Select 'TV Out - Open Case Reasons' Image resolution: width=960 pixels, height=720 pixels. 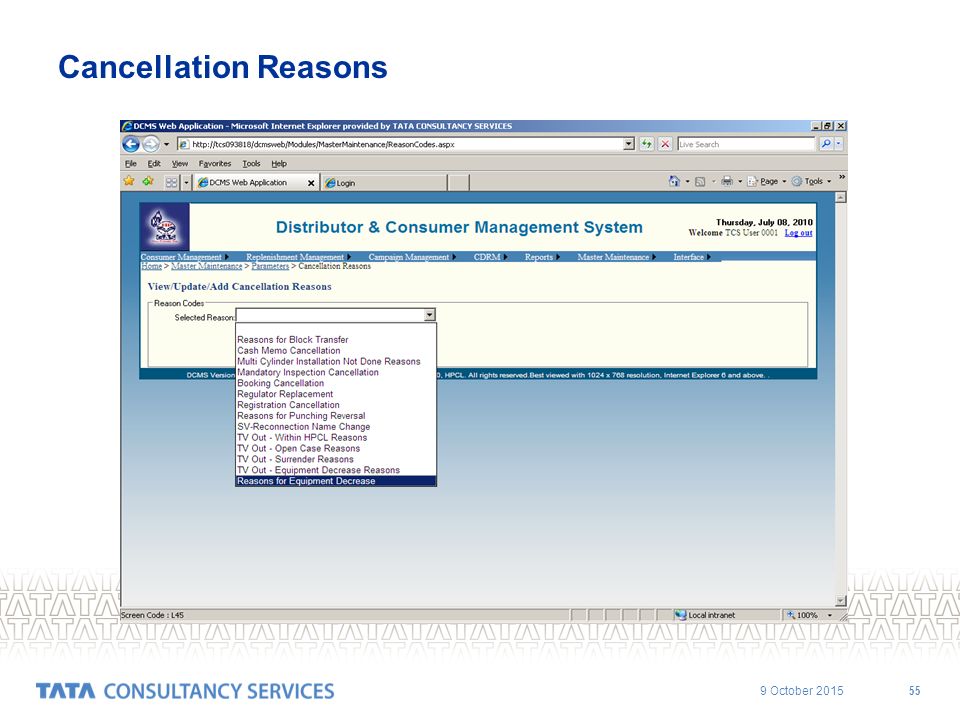336,449
